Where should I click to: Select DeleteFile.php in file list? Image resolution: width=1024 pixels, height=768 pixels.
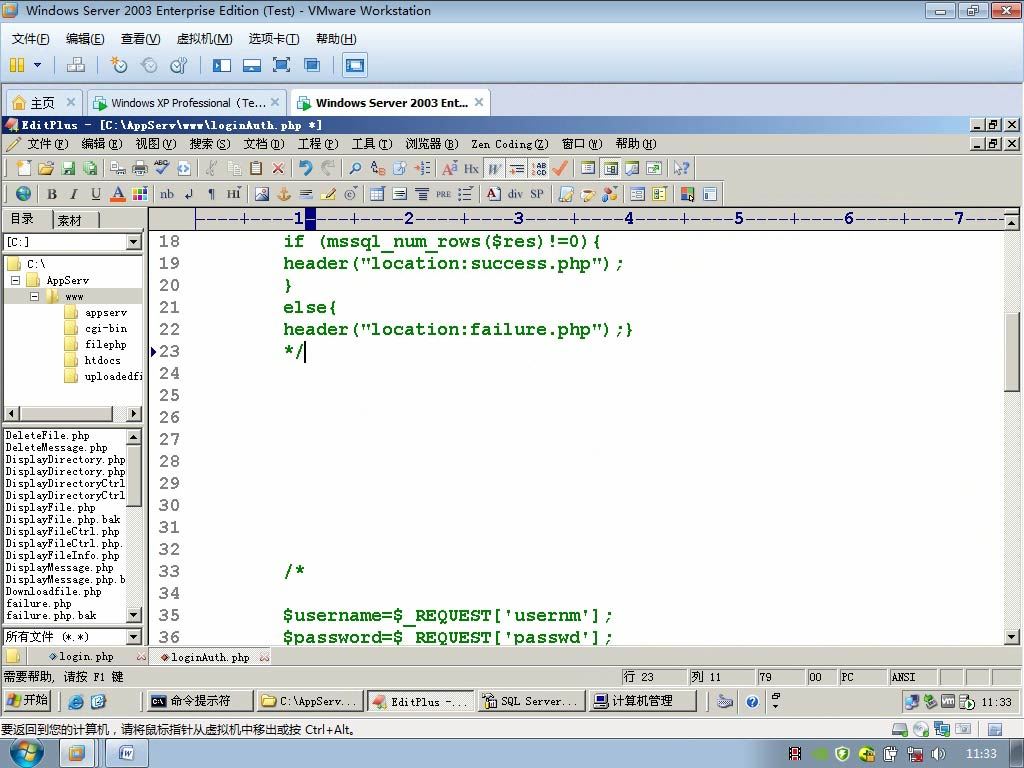[48, 435]
